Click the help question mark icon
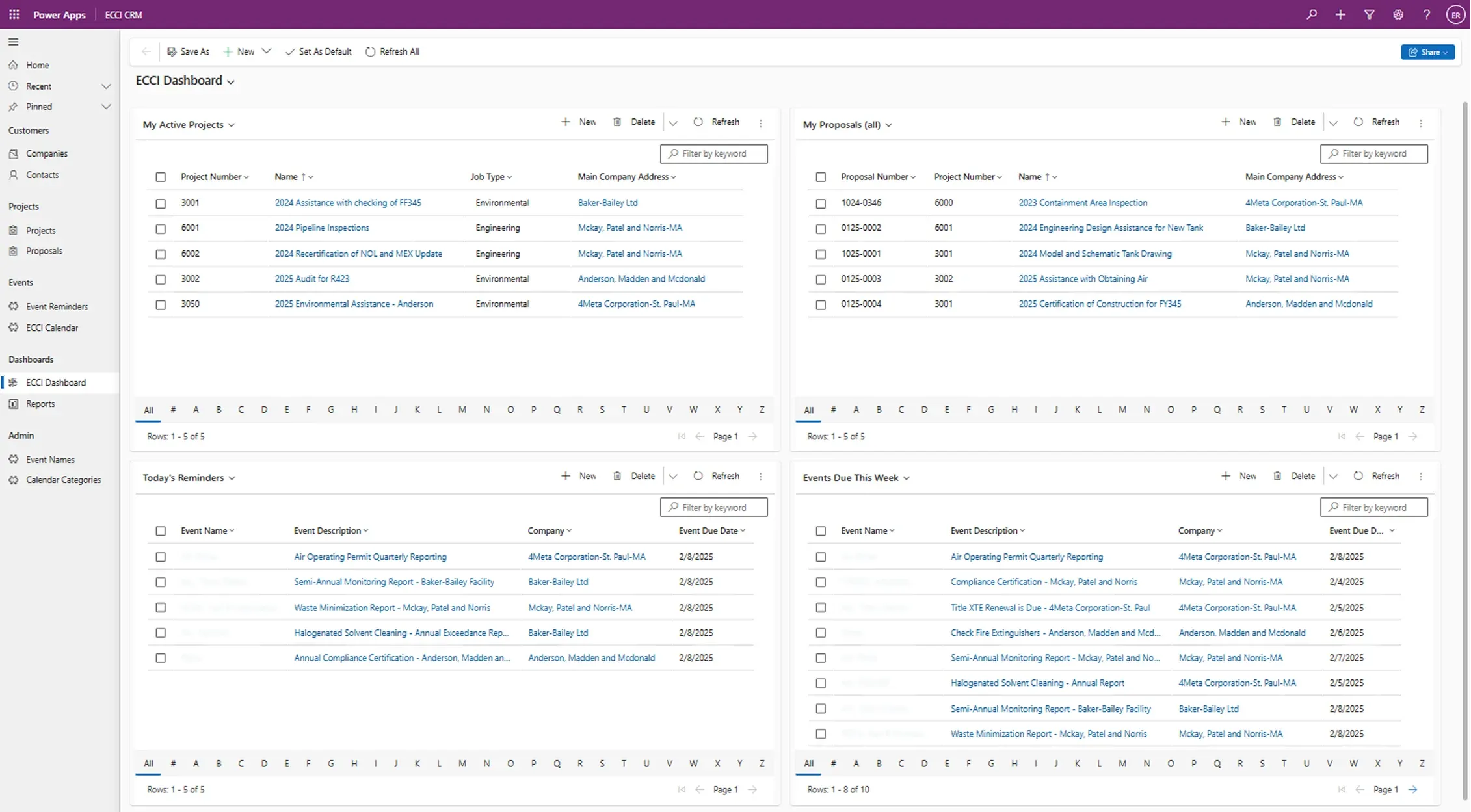Viewport: 1471px width, 812px height. pos(1426,14)
